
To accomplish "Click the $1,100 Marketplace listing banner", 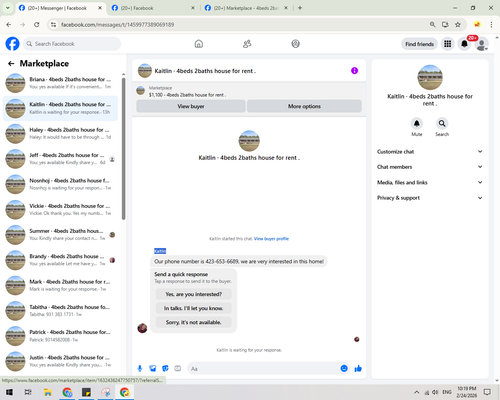I will point(249,91).
